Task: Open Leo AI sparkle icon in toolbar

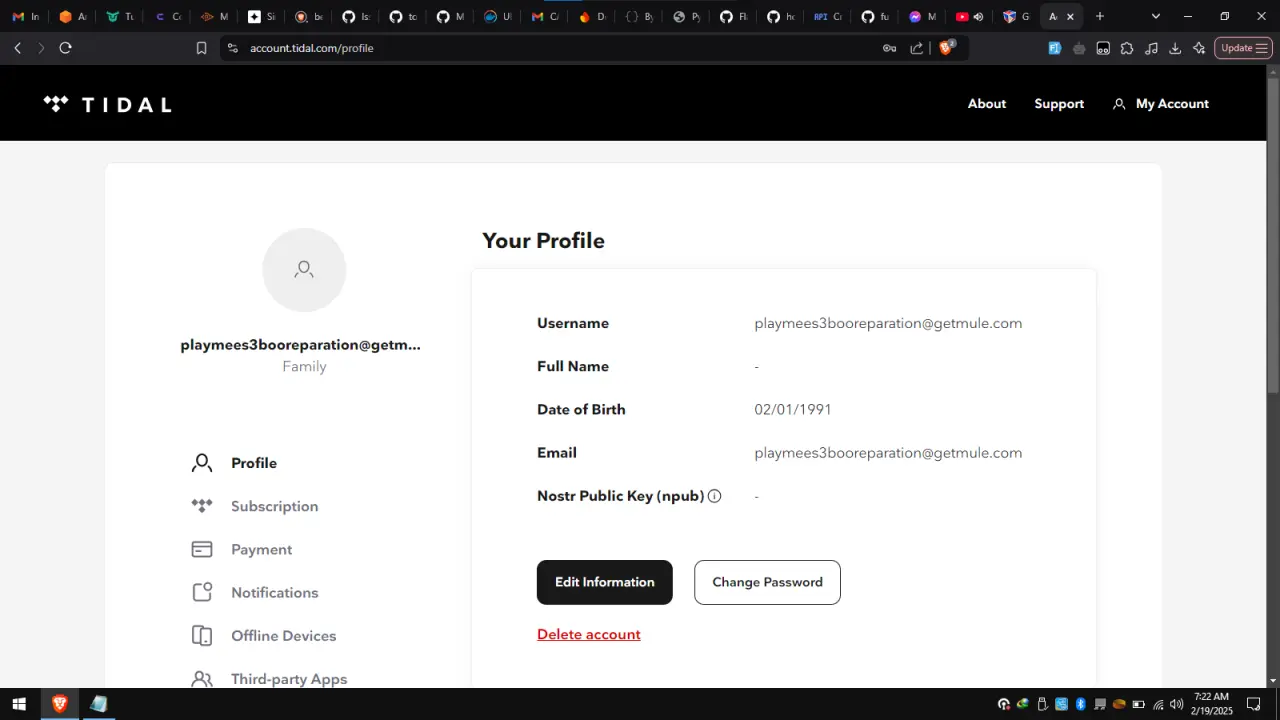Action: (x=1199, y=48)
